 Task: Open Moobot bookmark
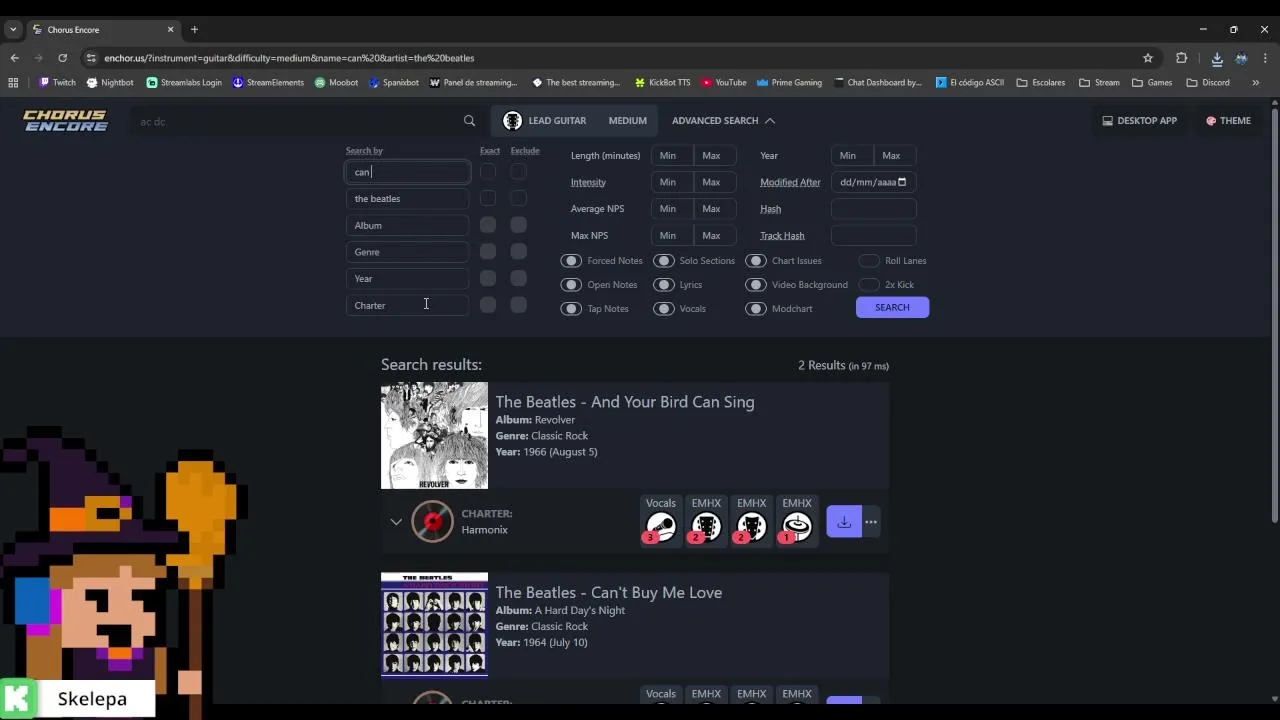coord(336,83)
